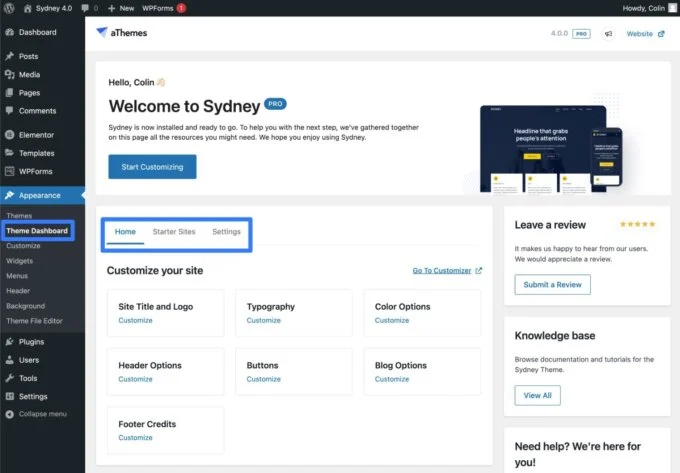Open Customize under Appearance
680x473 pixels.
[x=23, y=246]
